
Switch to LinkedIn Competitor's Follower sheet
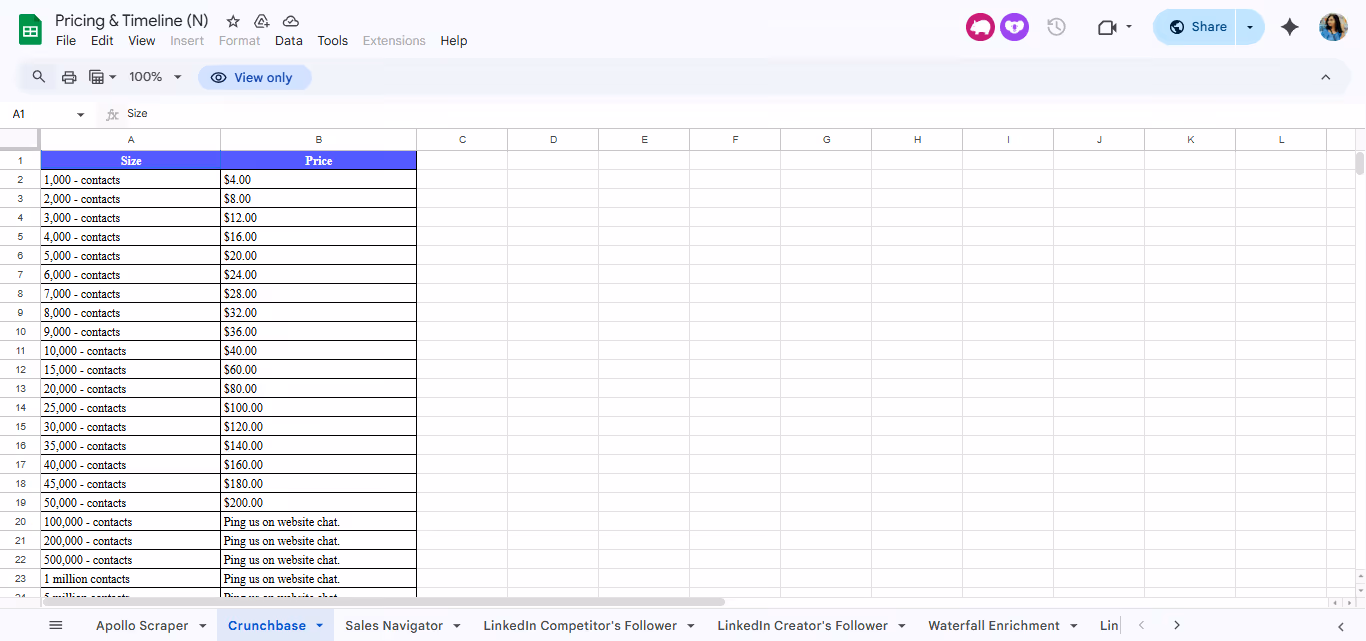[x=580, y=626]
